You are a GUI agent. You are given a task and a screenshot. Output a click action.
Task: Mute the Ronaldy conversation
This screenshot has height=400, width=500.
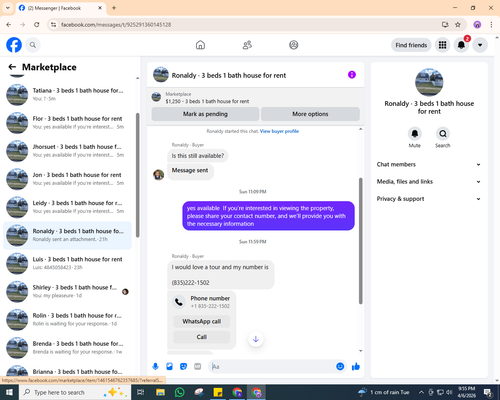pos(415,134)
